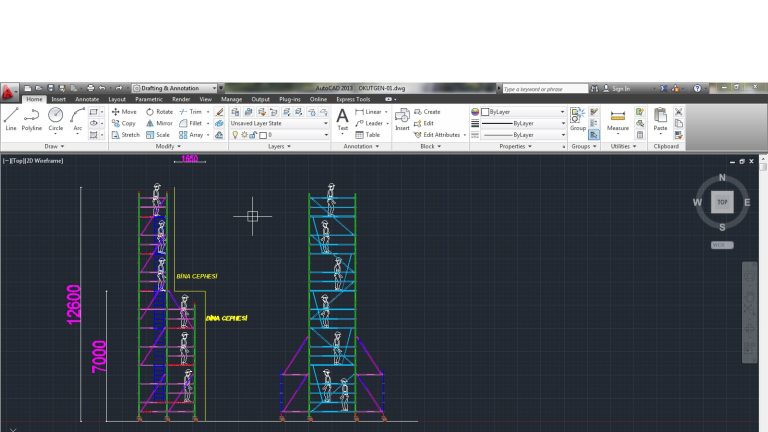Switch to the Annotate ribbon tab
768x432 pixels.
(x=87, y=99)
